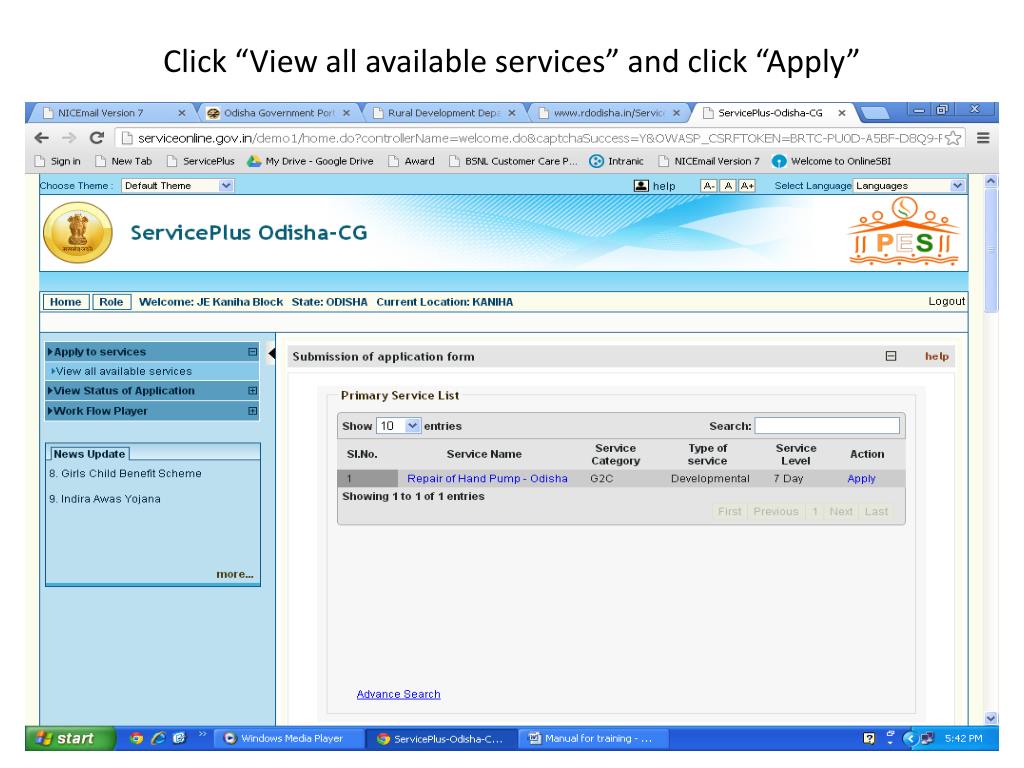This screenshot has width=1024, height=768.
Task: Open the Intranic bookmark
Action: point(616,161)
